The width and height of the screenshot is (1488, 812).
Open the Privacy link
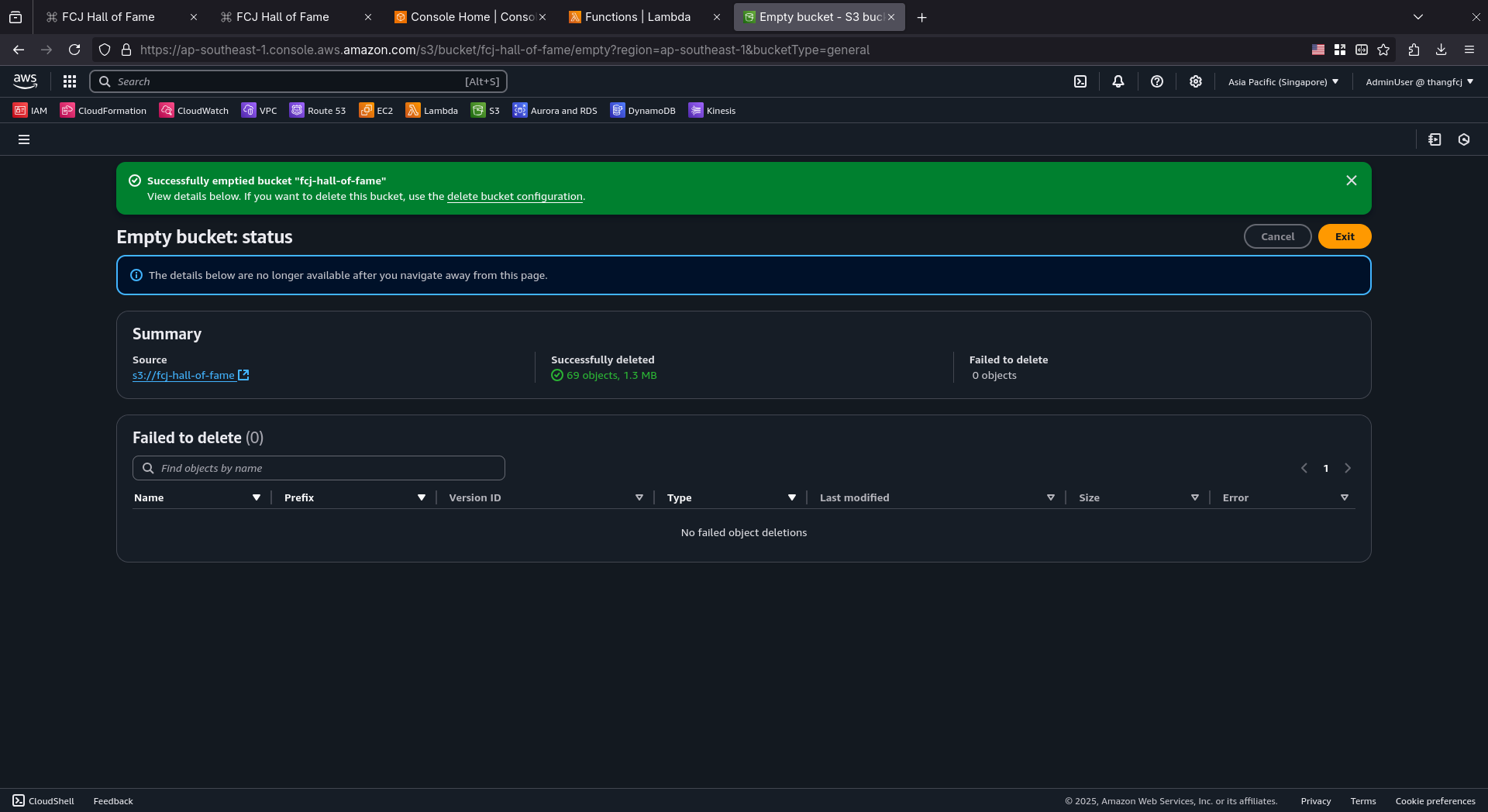(x=1315, y=800)
